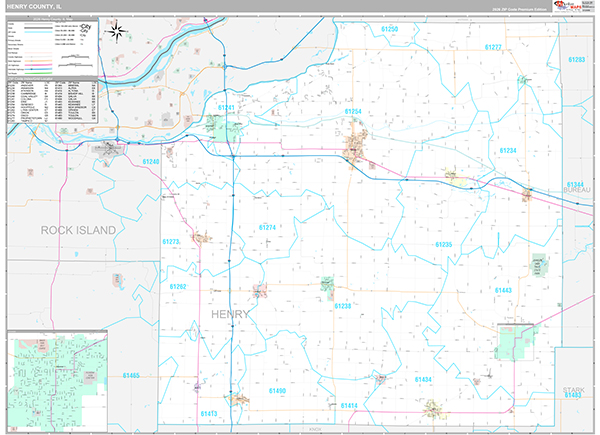Select ZIP code label 61234
This screenshot has width=600, height=435.
click(x=508, y=150)
